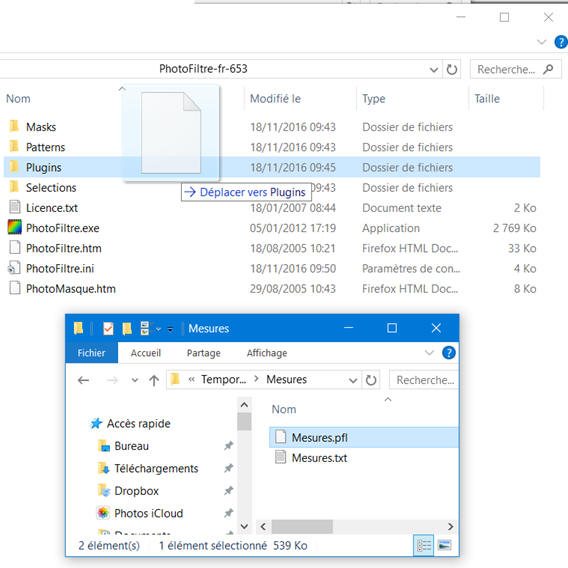This screenshot has width=568, height=568.
Task: Click the horizontal scrollbar thumb in Mesures
Action: point(302,526)
